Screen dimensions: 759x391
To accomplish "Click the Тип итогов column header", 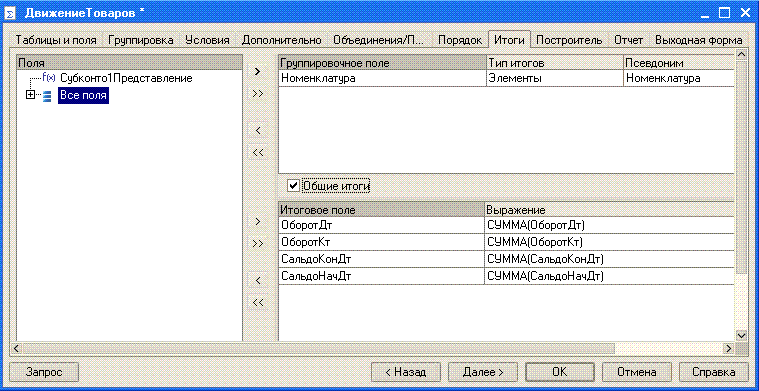I will [x=555, y=63].
